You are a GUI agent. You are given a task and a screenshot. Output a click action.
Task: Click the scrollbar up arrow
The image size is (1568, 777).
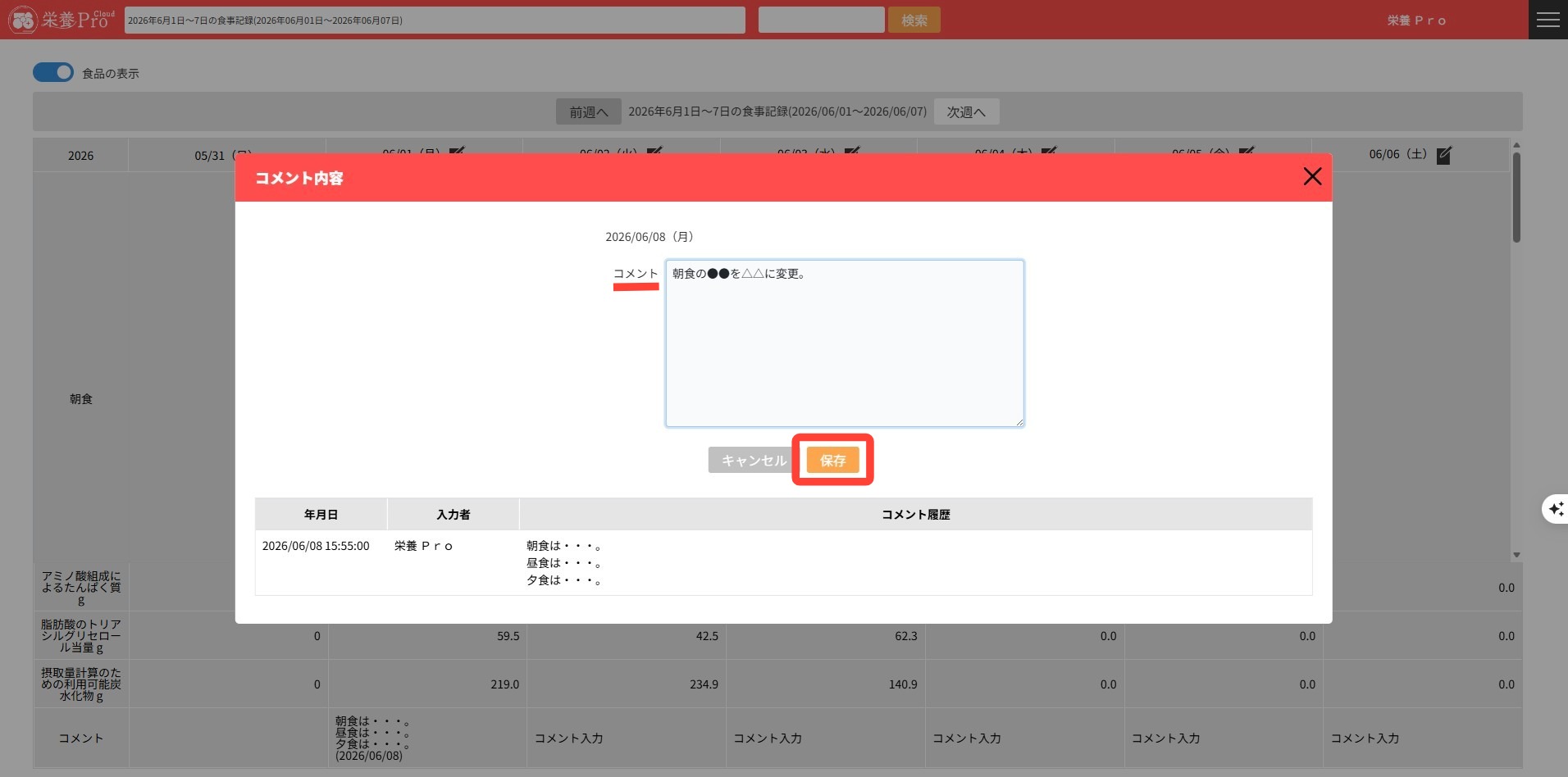coord(1516,145)
